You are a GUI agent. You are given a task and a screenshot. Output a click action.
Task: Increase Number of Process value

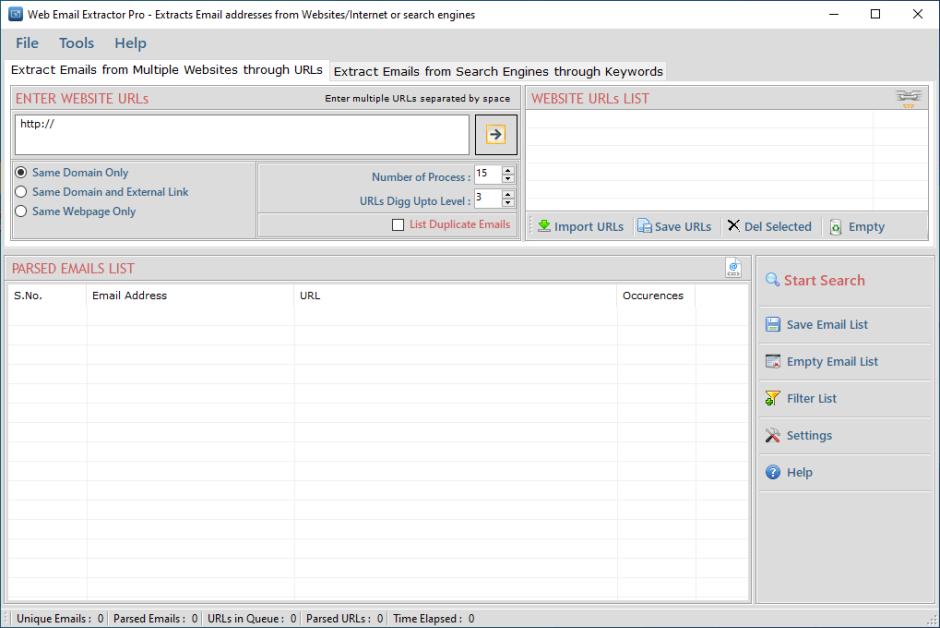tap(508, 171)
